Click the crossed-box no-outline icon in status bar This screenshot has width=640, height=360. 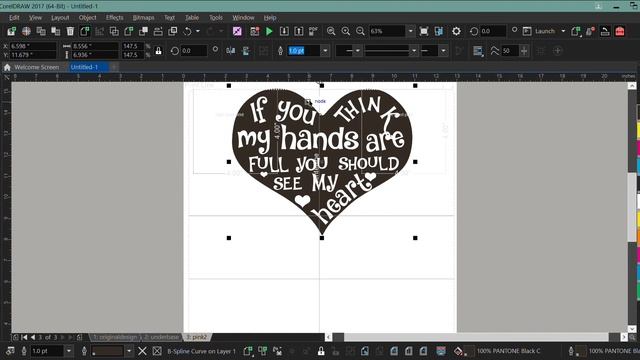click(x=157, y=351)
